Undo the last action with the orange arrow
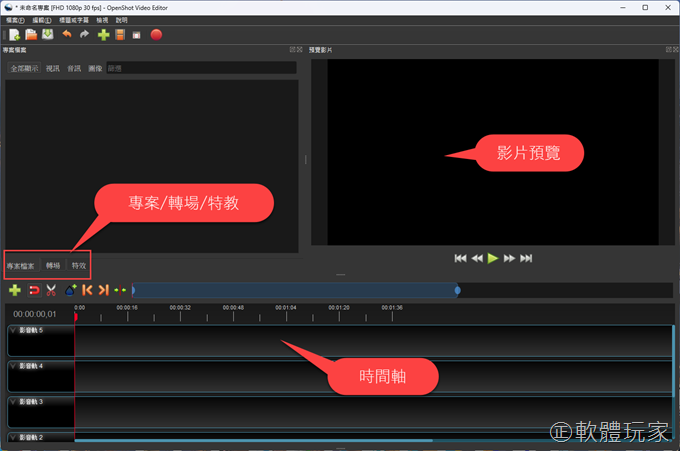 (67, 35)
